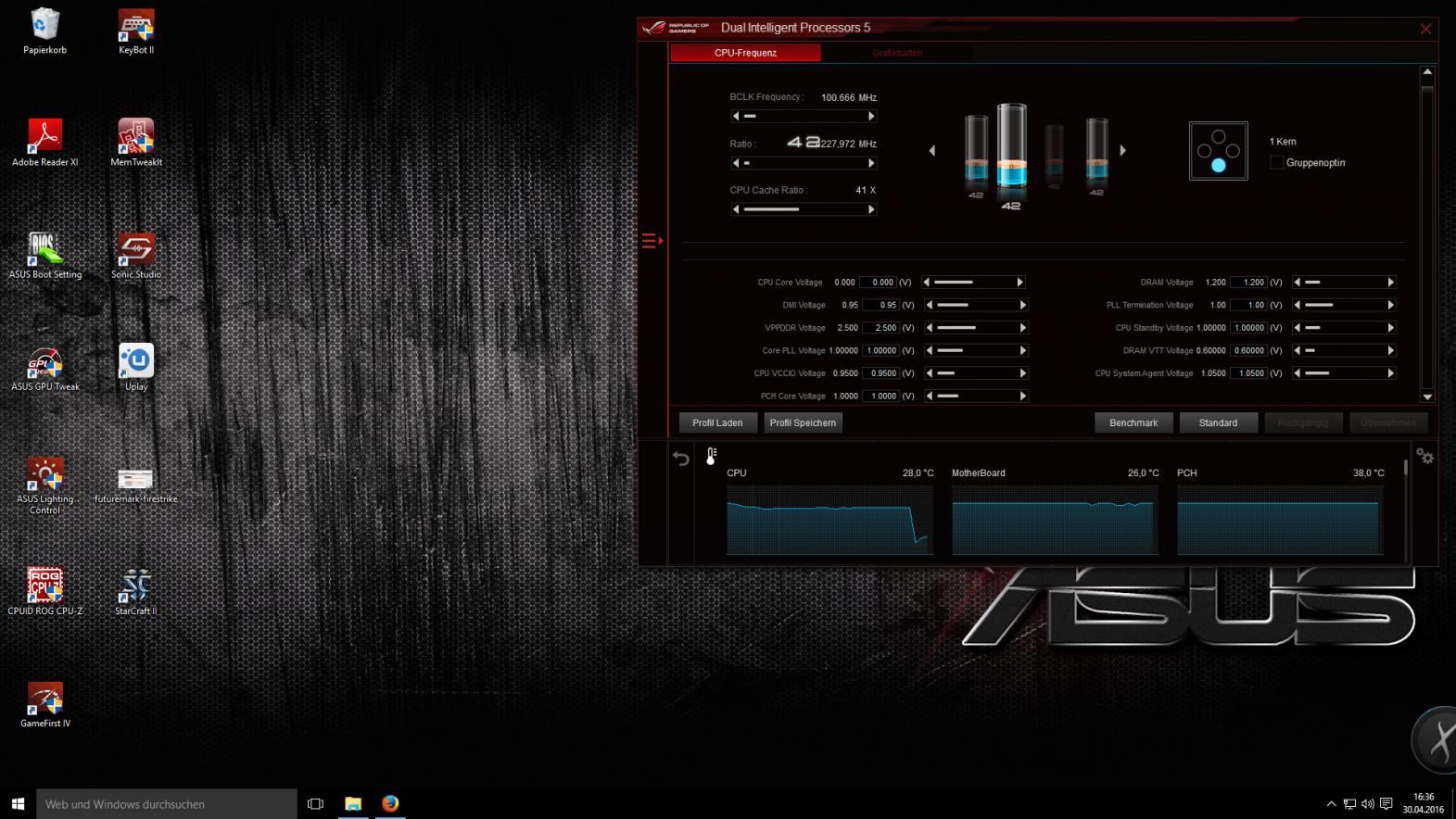Viewport: 1456px width, 819px height.
Task: Increase BCLK Frequency with right arrow
Action: click(871, 116)
